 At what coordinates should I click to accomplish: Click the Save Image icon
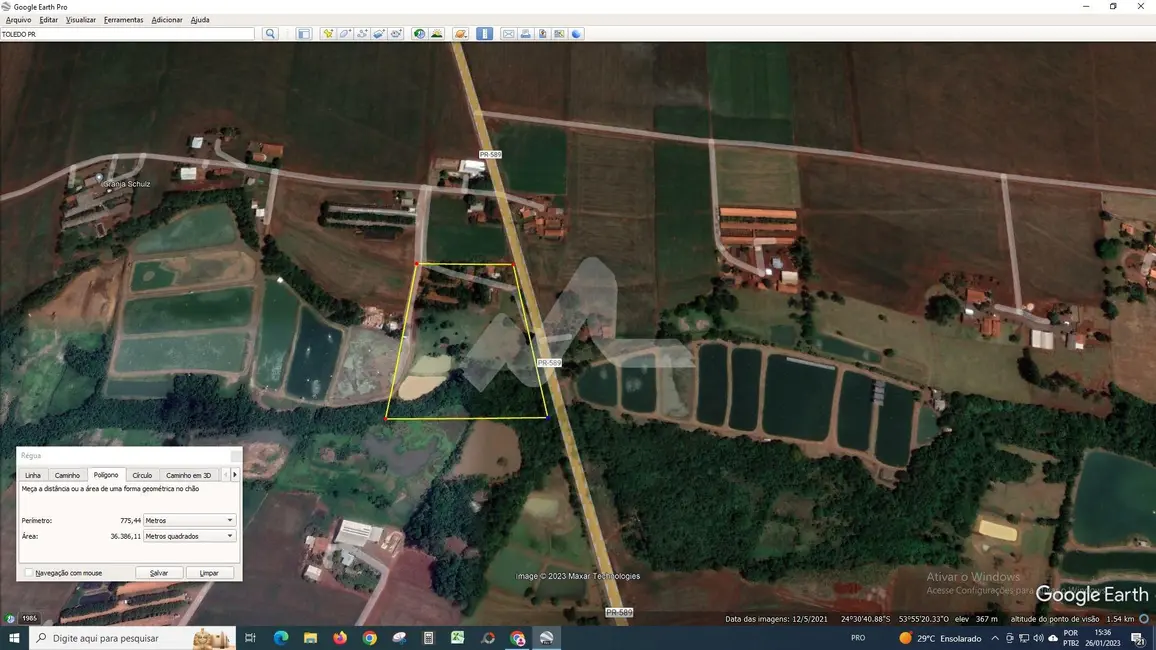543,34
